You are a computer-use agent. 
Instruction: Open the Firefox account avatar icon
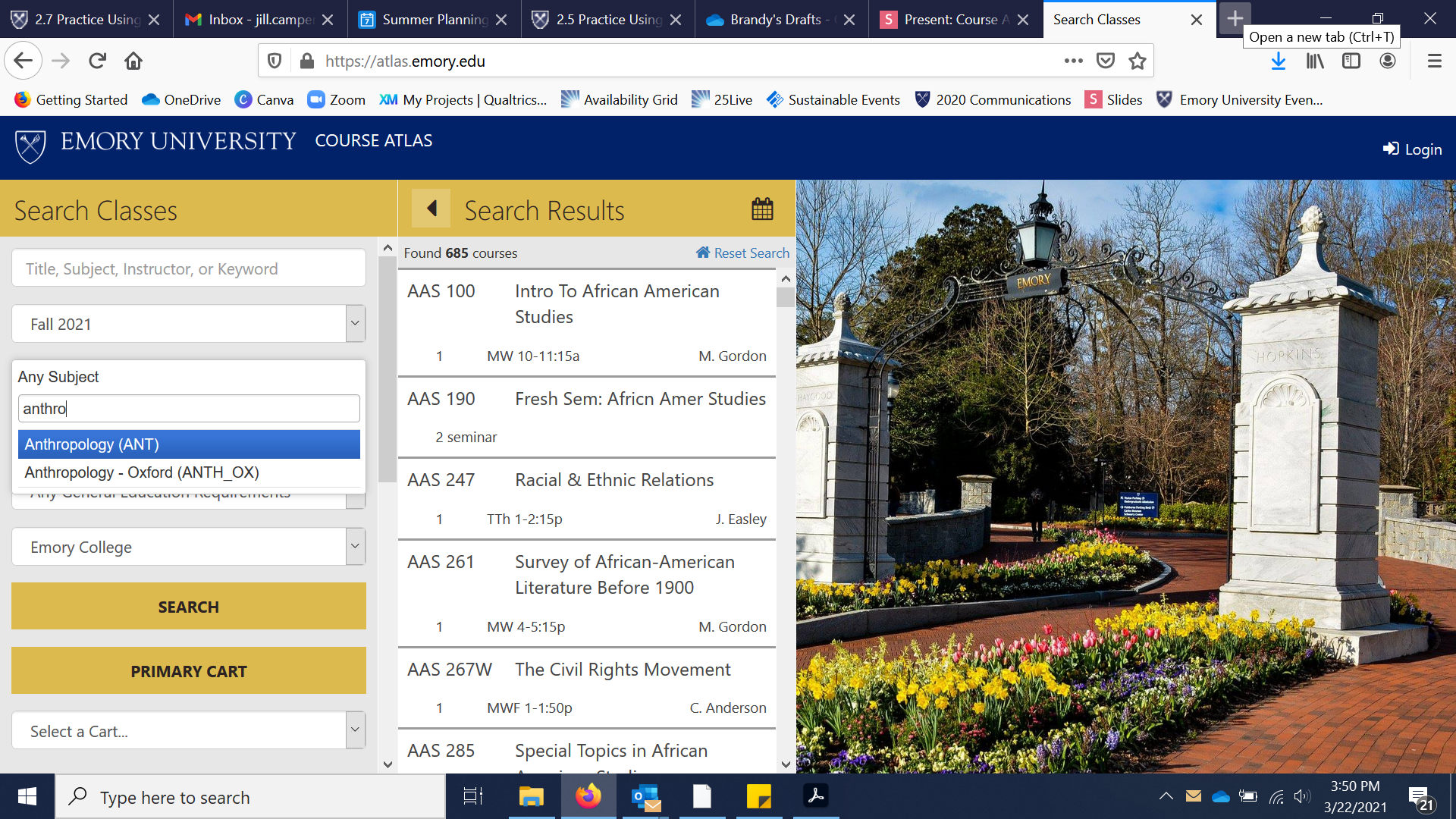(1388, 61)
